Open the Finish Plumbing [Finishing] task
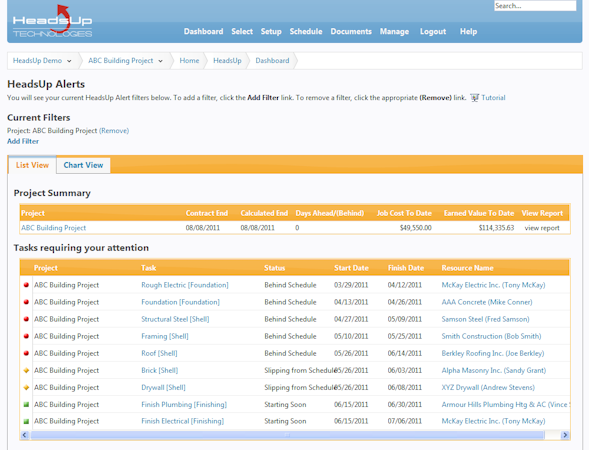Image resolution: width=589 pixels, height=450 pixels. coord(184,405)
